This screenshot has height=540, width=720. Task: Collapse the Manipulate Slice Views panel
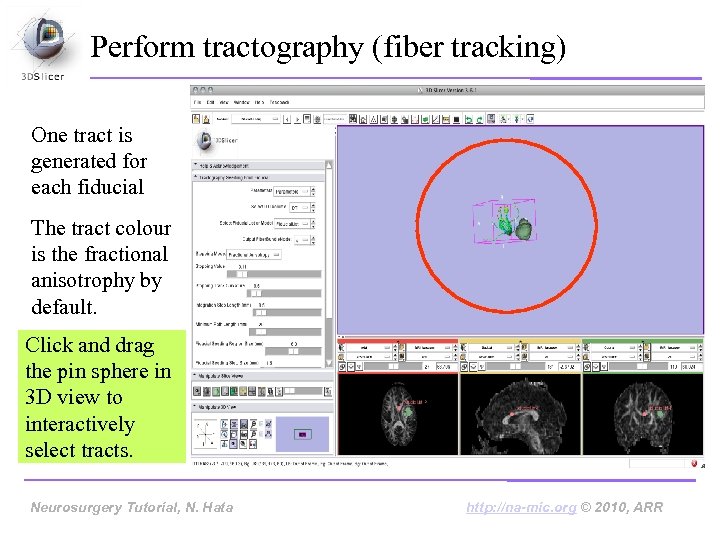click(x=263, y=376)
